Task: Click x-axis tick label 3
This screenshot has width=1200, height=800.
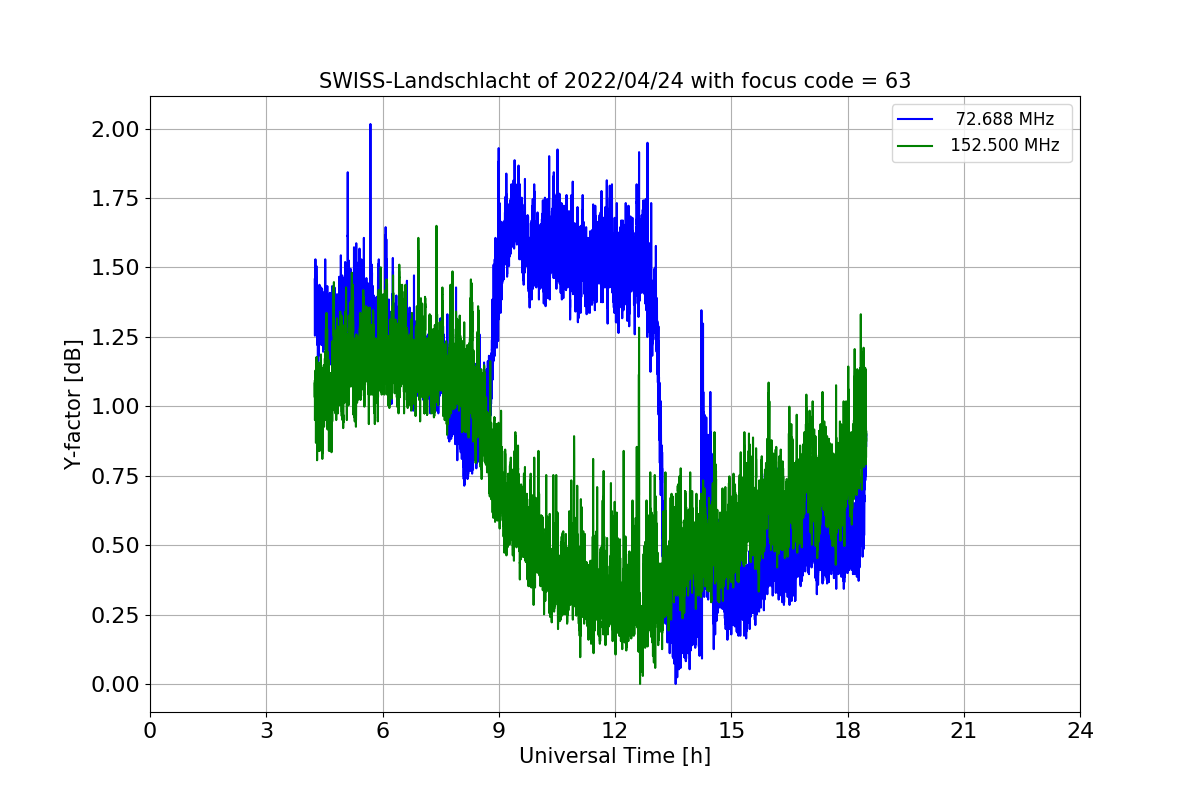Action: coord(266,731)
